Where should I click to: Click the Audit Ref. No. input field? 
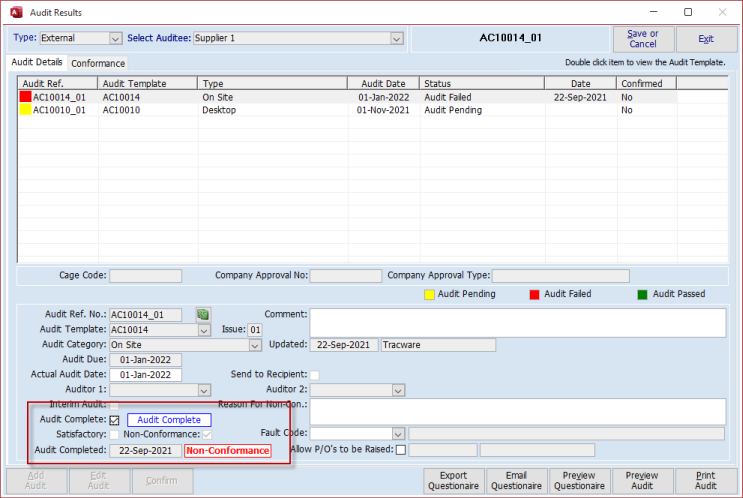point(145,315)
